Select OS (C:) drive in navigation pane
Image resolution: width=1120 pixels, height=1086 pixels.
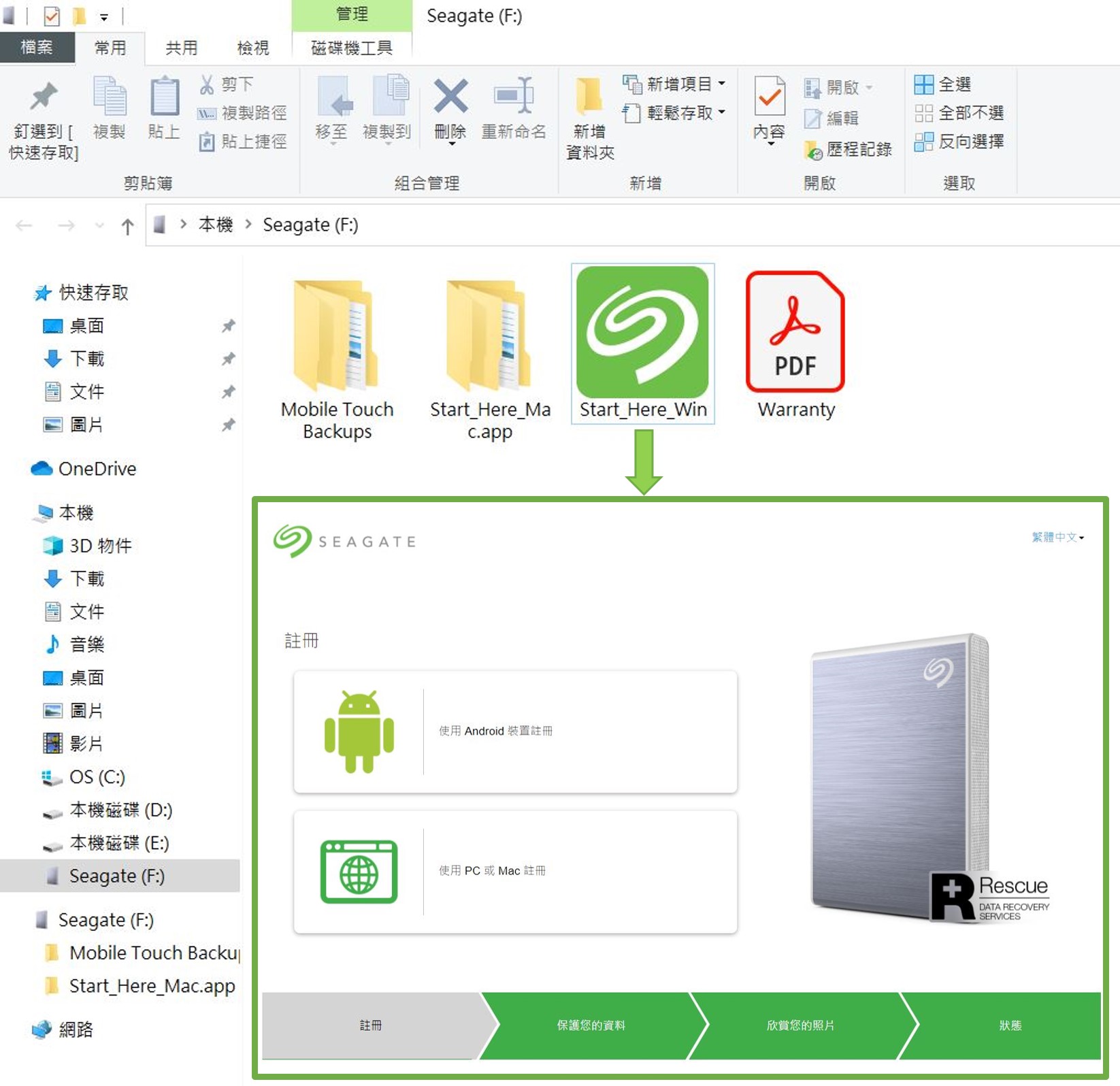click(97, 777)
